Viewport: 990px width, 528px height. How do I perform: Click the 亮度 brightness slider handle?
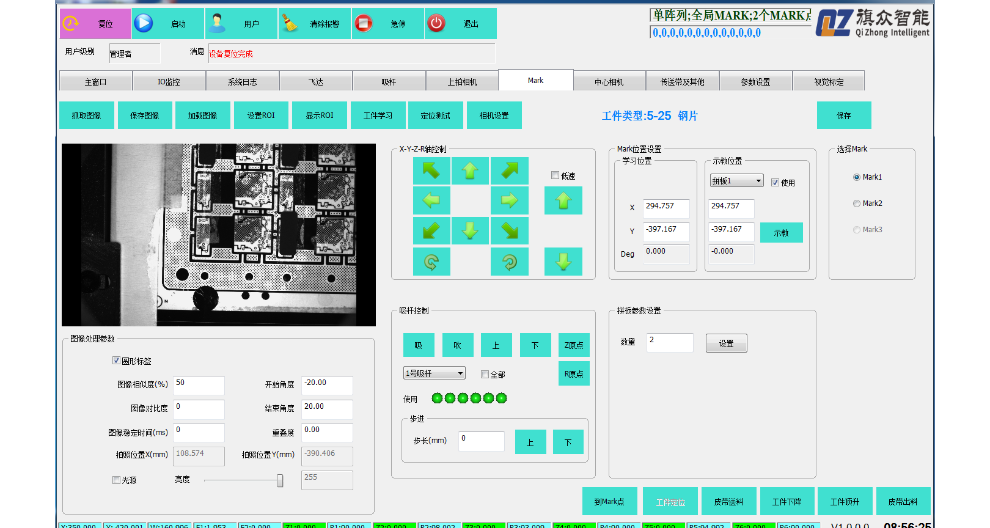click(280, 481)
